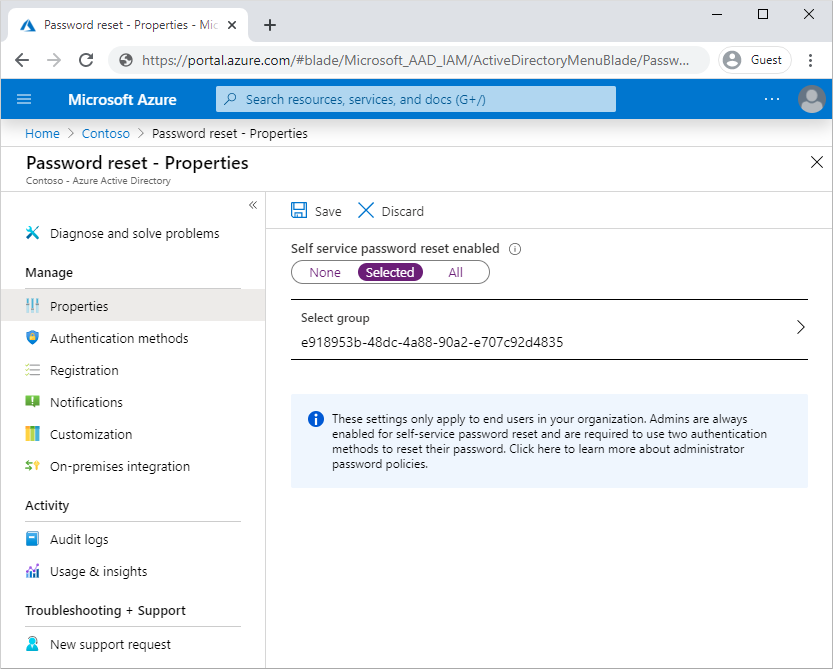The image size is (833, 669).
Task: Open the Select group row
Action: coord(549,329)
